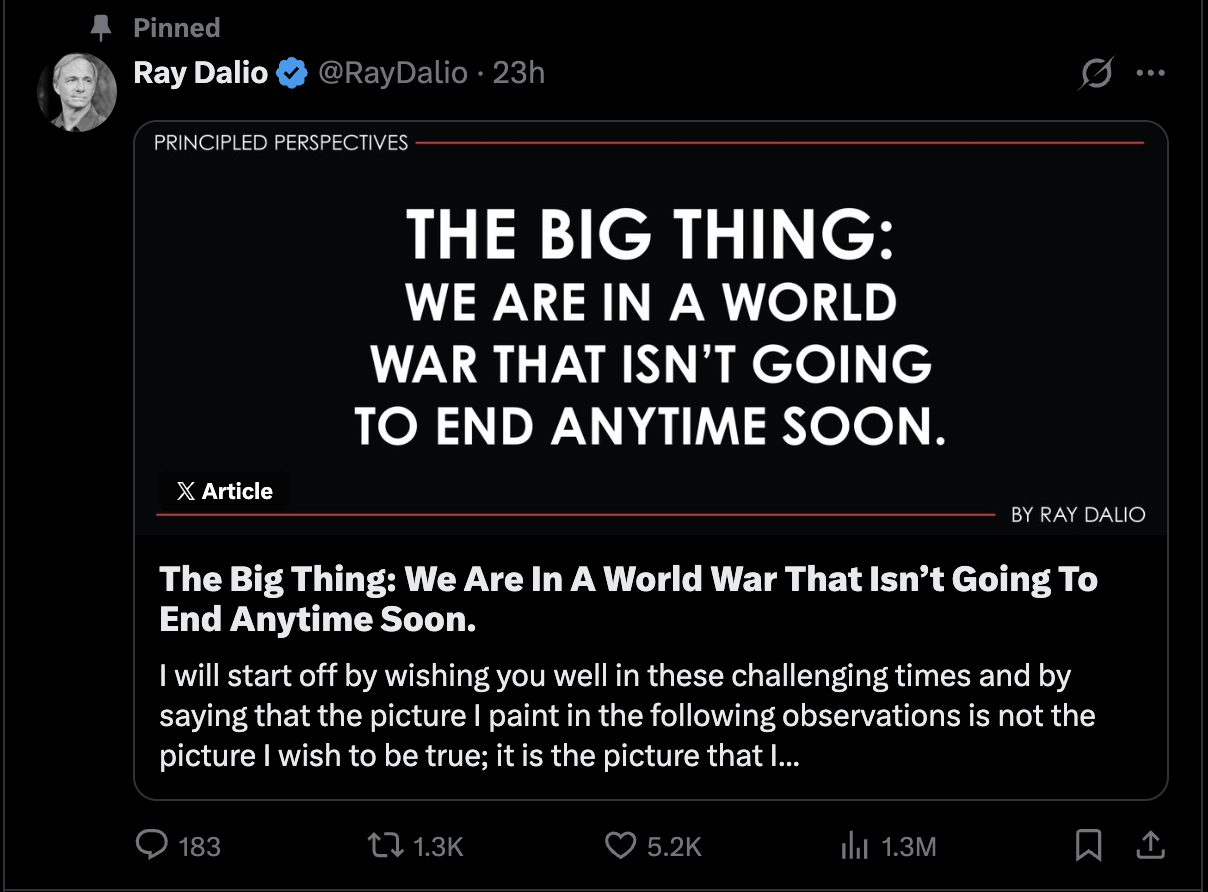Image resolution: width=1208 pixels, height=892 pixels.
Task: Click the pin icon above the post
Action: [x=100, y=28]
